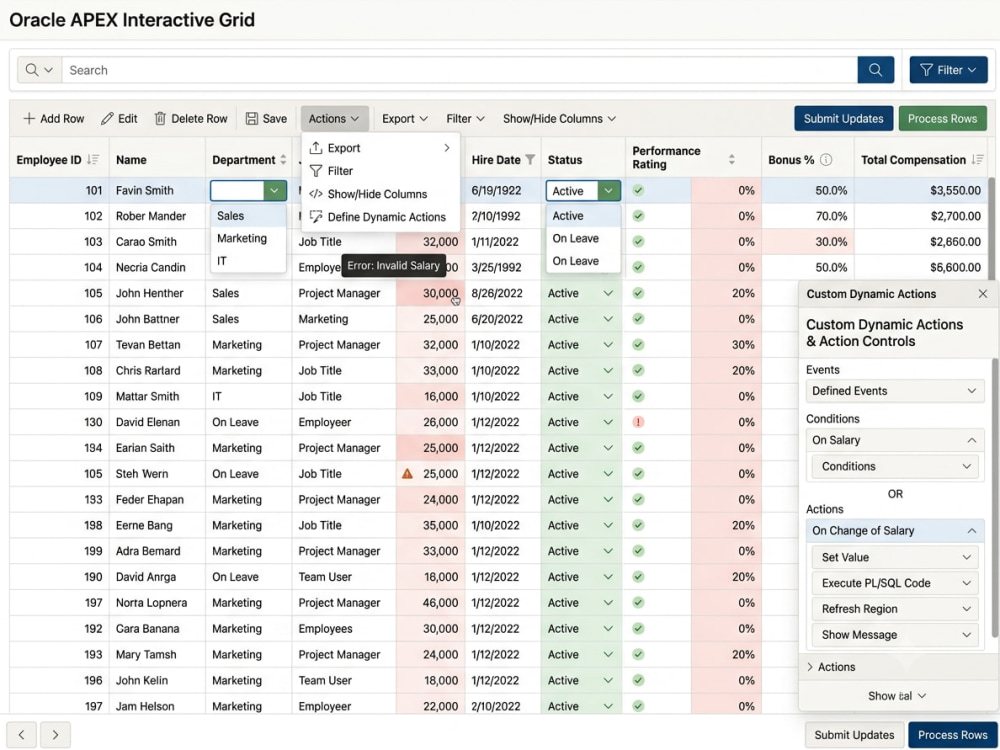Click the Show tal expander at panel bottom
The height and width of the screenshot is (750, 1000).
[x=897, y=696]
